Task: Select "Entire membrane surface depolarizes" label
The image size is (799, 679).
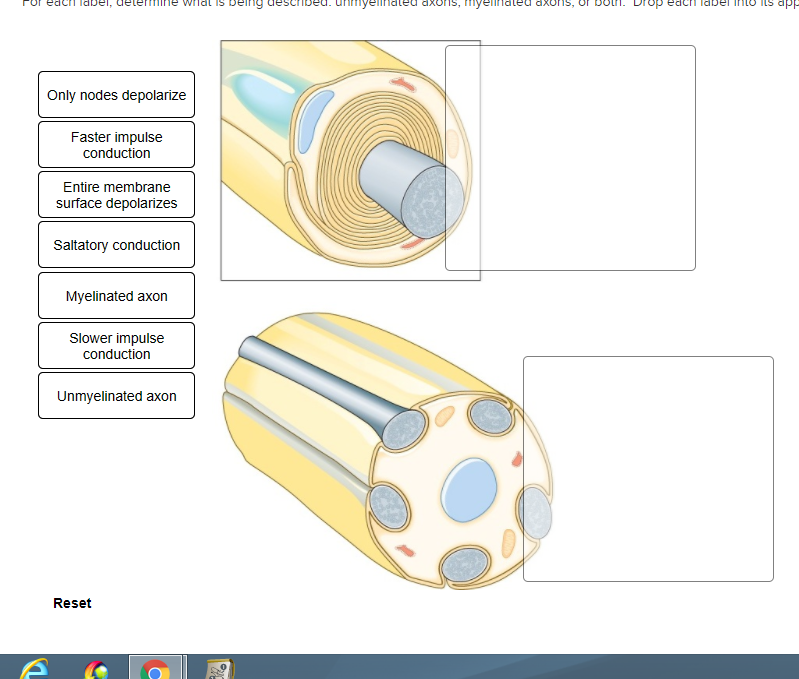Action: tap(116, 195)
